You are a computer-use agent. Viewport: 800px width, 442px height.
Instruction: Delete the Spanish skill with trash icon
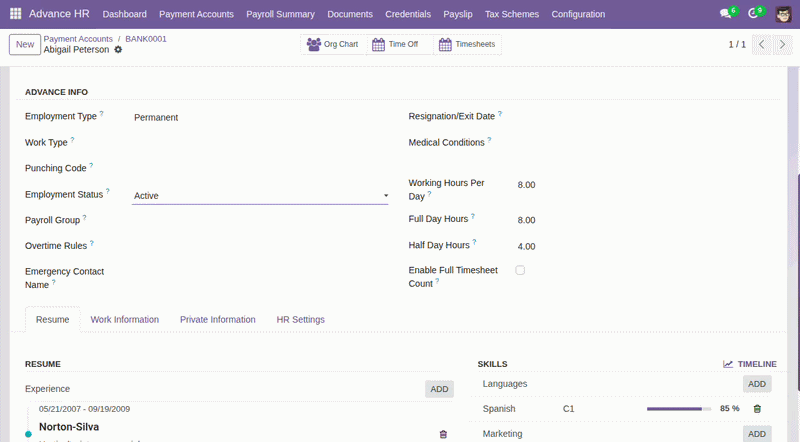[757, 409]
